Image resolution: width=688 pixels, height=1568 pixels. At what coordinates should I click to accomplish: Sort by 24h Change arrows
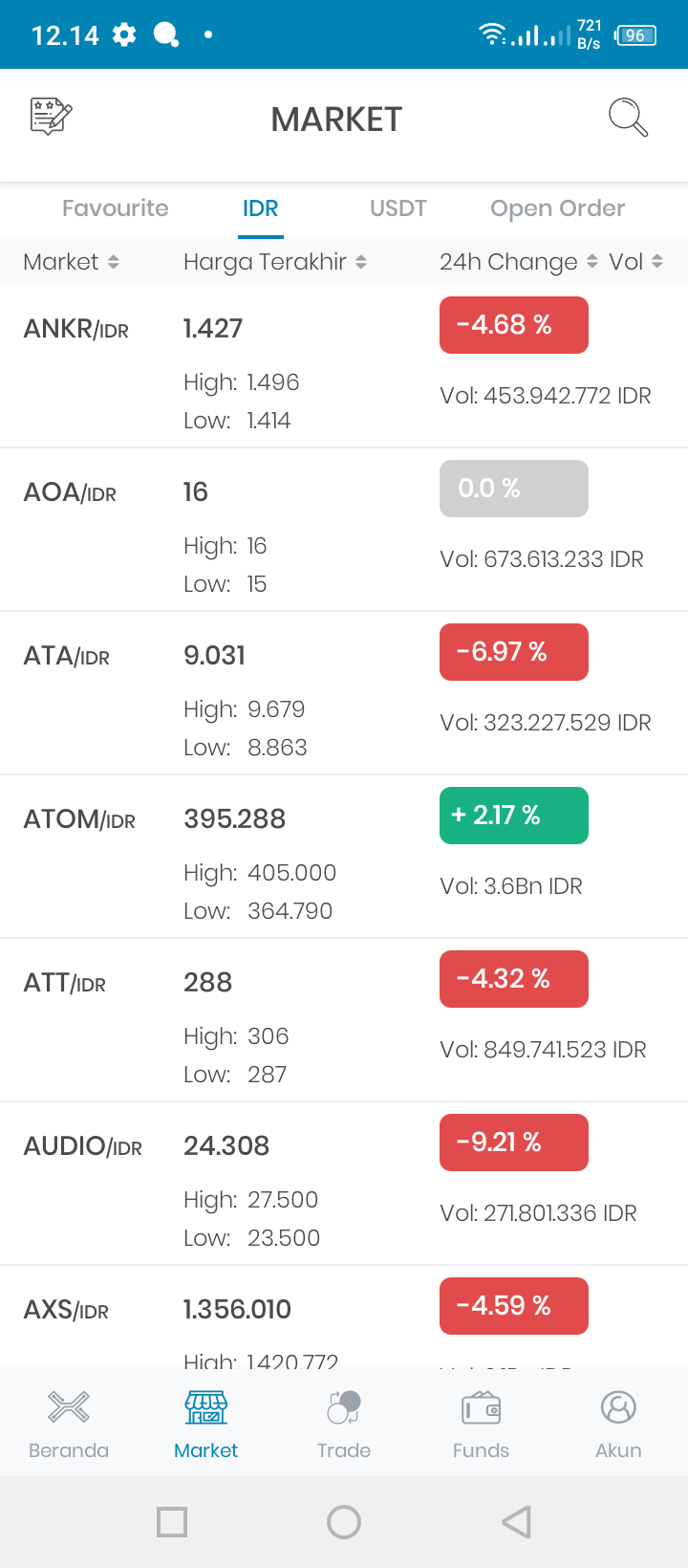tap(591, 262)
